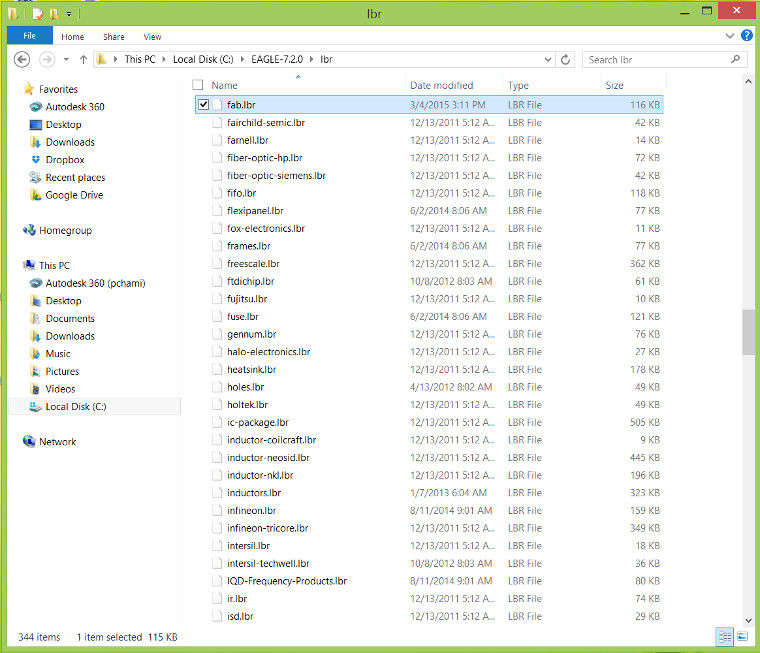Expand breadcrumb arrow after EAGLE-7.2.0

[311, 59]
